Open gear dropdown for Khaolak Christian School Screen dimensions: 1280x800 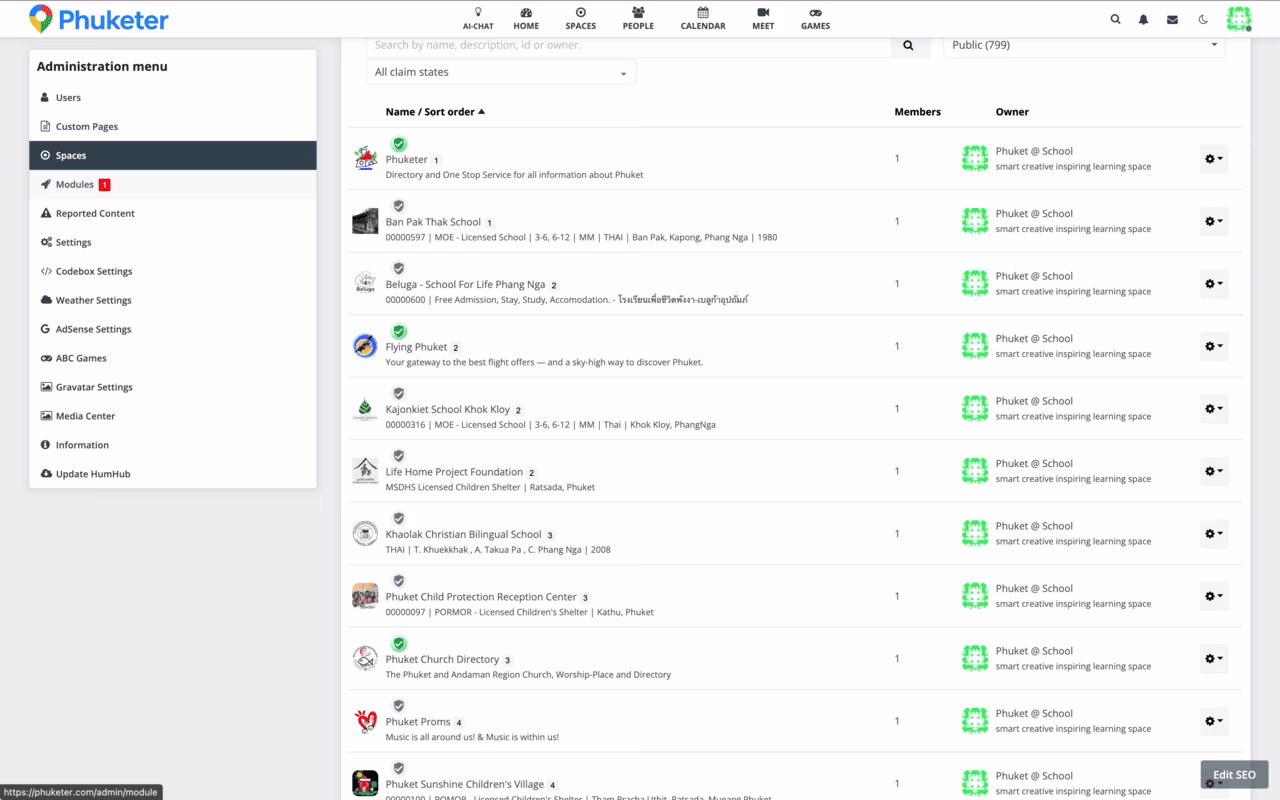pos(1214,534)
